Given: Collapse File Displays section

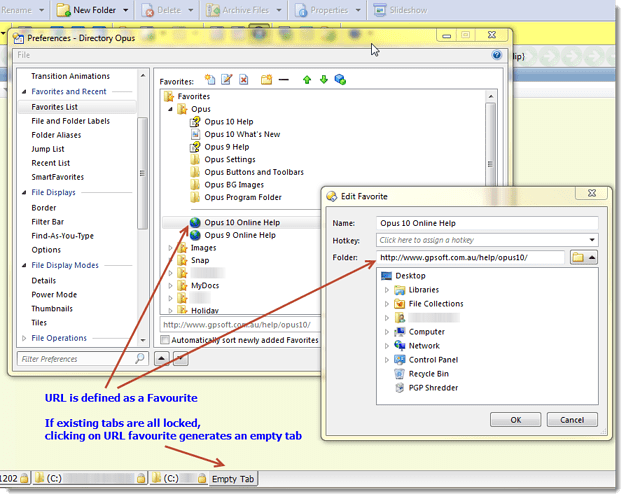Looking at the screenshot, I should pyautogui.click(x=24, y=192).
